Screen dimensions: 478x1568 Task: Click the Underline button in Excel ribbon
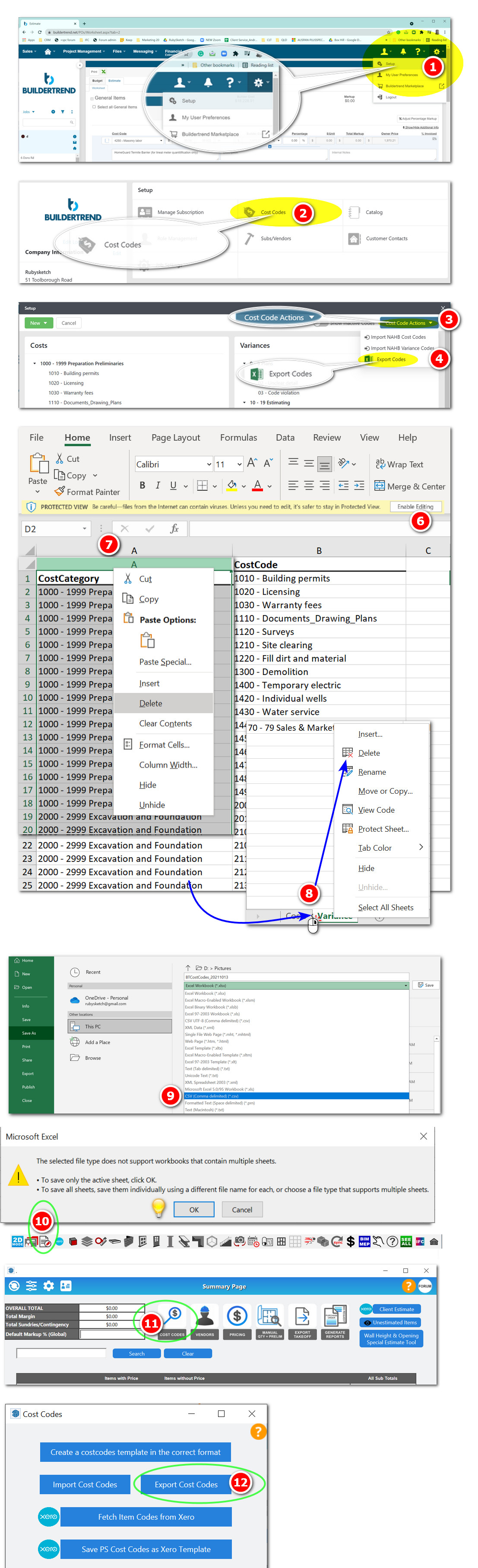174,485
